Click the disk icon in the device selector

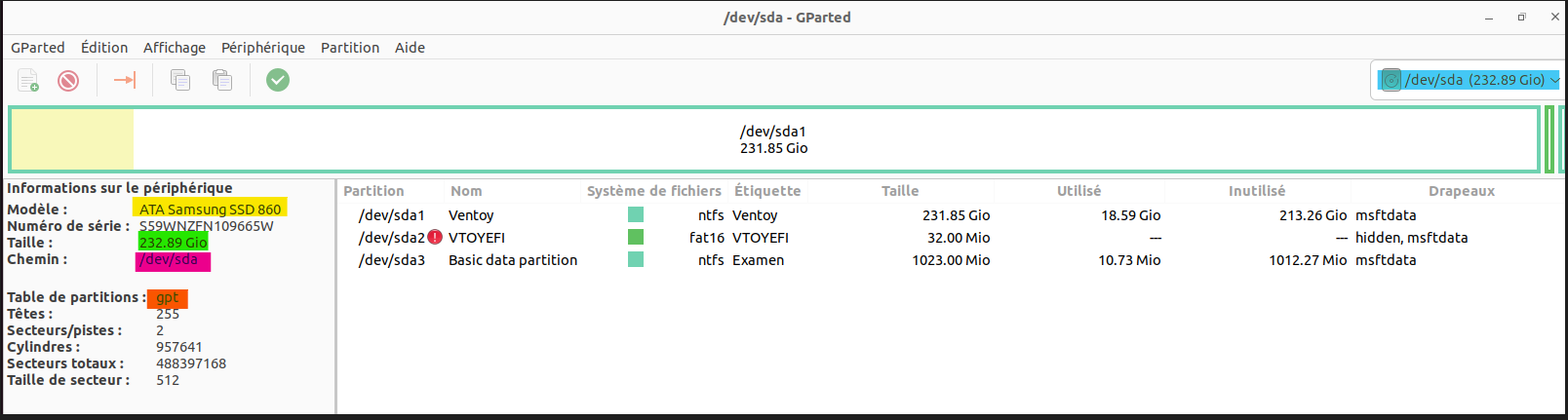click(x=1392, y=80)
